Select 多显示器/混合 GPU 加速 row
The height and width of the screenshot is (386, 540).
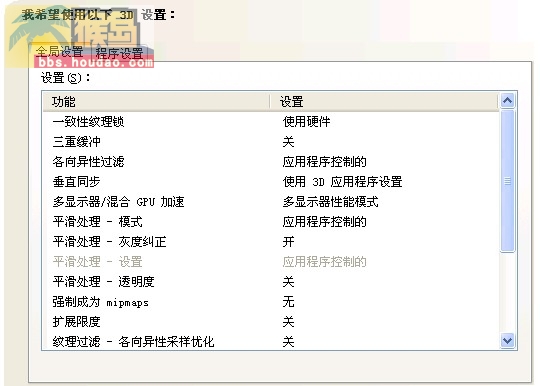[x=270, y=201]
